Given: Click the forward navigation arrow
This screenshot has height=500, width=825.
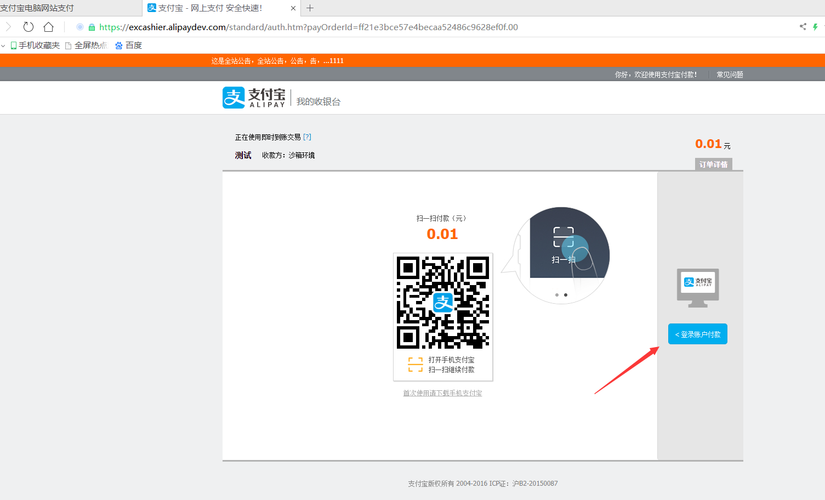Looking at the screenshot, I should [x=7, y=27].
